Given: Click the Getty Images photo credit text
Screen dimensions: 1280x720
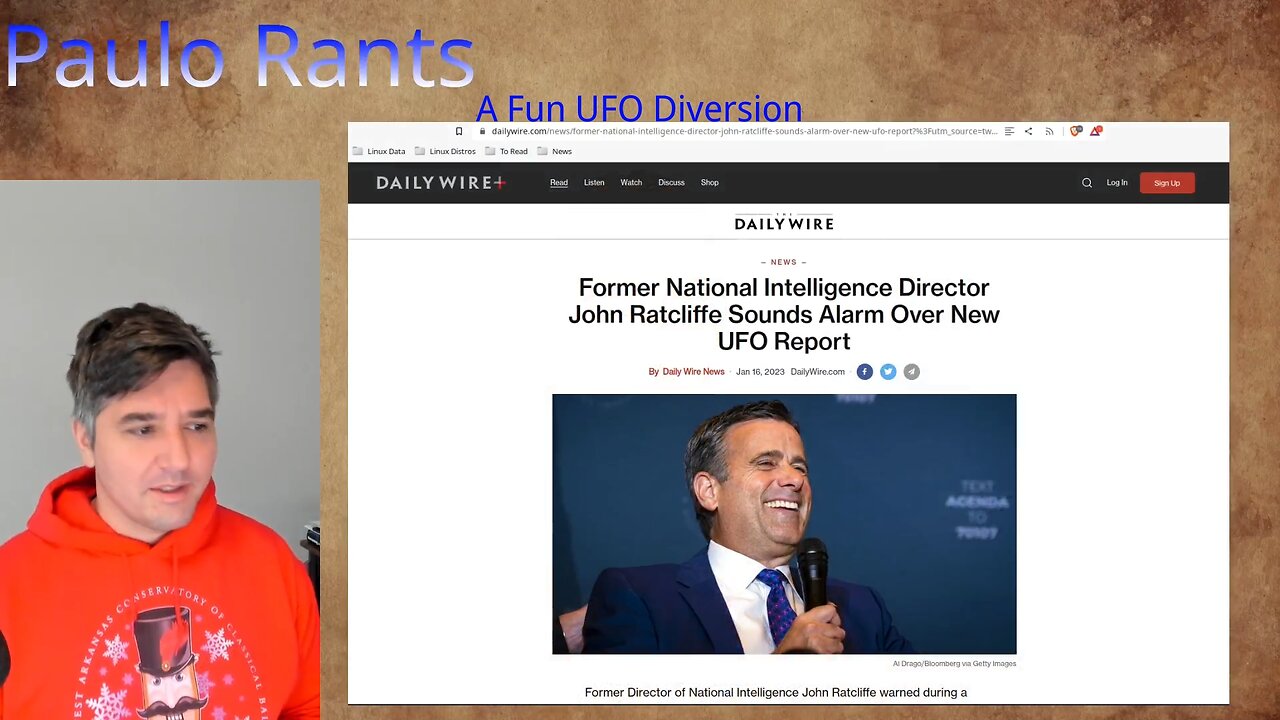Looking at the screenshot, I should pyautogui.click(x=954, y=664).
